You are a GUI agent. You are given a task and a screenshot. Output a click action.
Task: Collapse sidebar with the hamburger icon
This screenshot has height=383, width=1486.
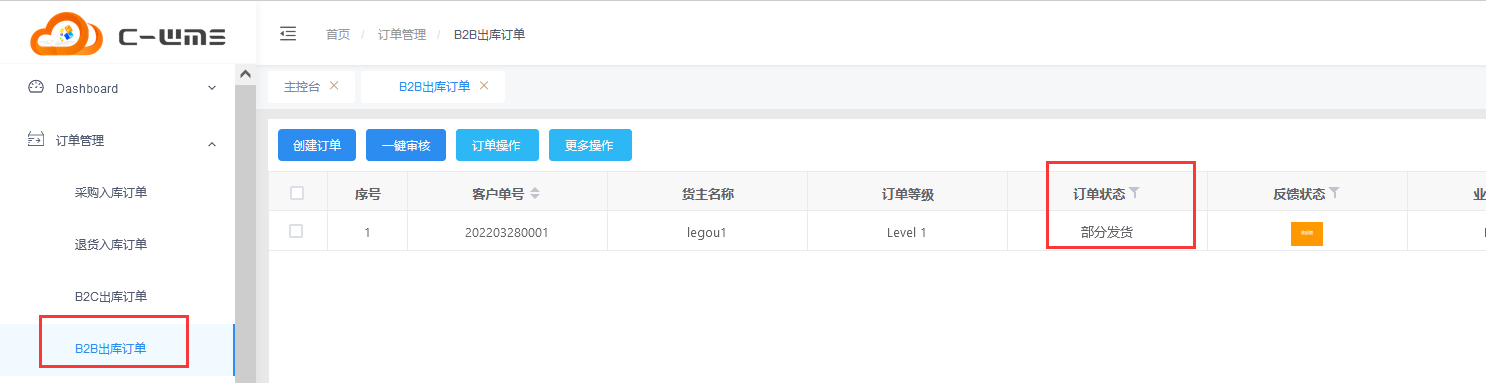[288, 34]
